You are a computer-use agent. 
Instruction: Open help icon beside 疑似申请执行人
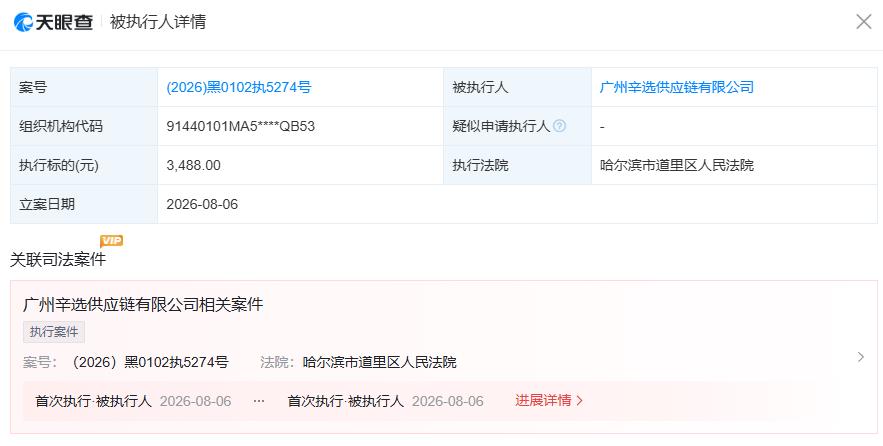559,126
